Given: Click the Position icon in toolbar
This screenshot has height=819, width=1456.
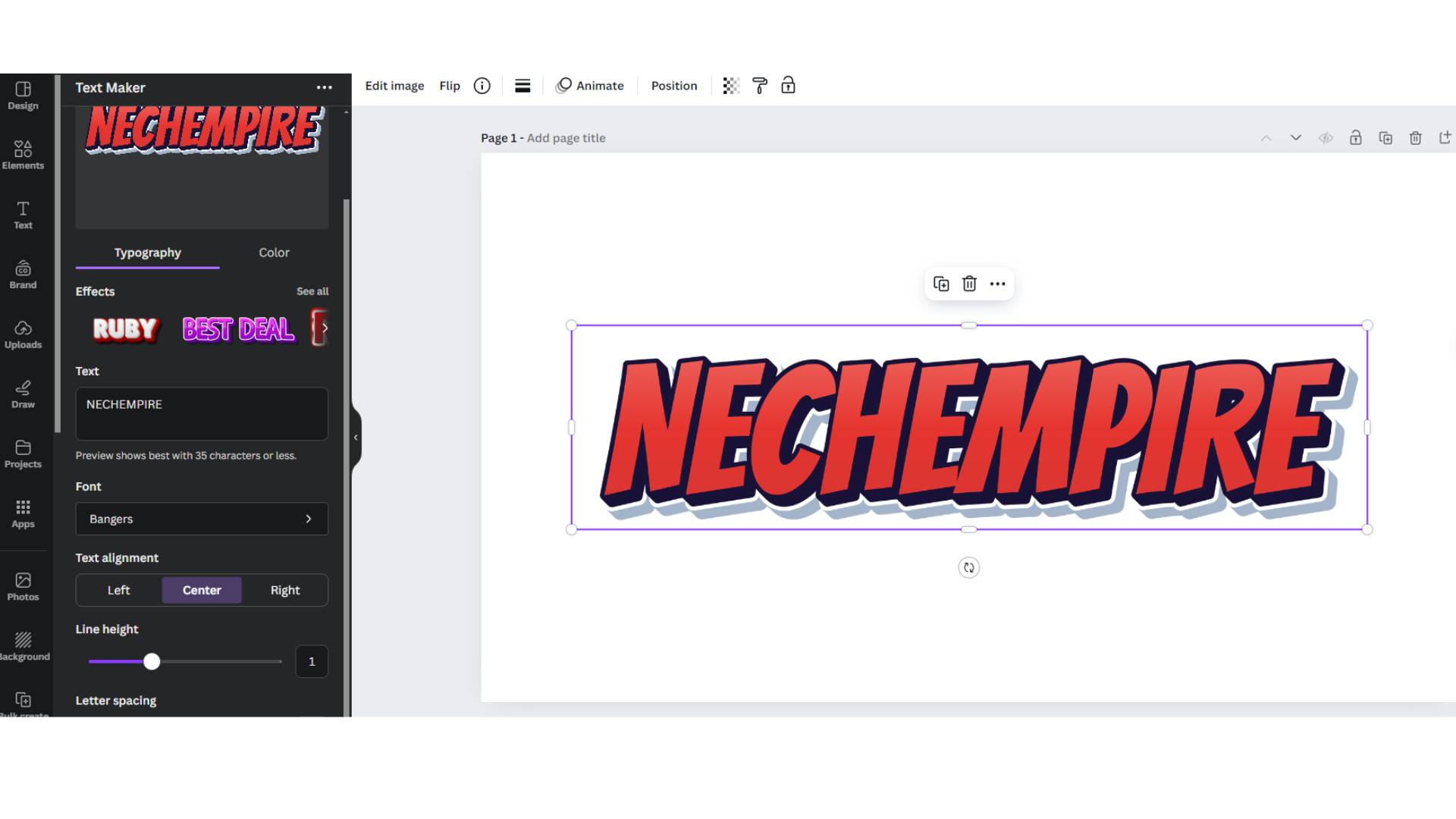Looking at the screenshot, I should [674, 86].
